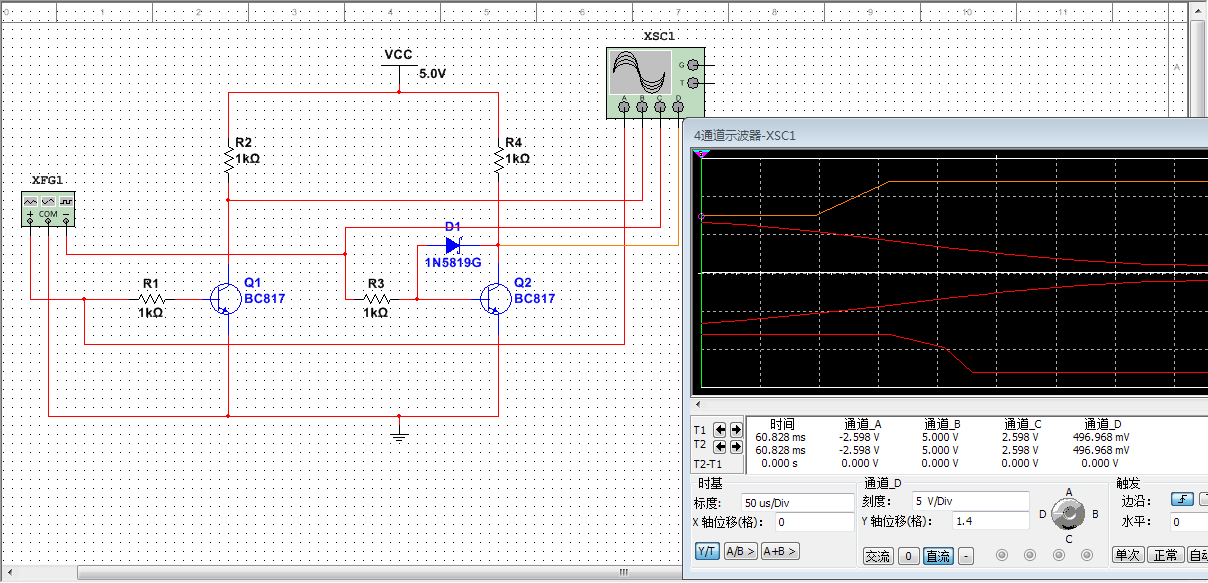Set trigger mode to 单次 (single)
The width and height of the screenshot is (1208, 583).
pyautogui.click(x=1127, y=555)
